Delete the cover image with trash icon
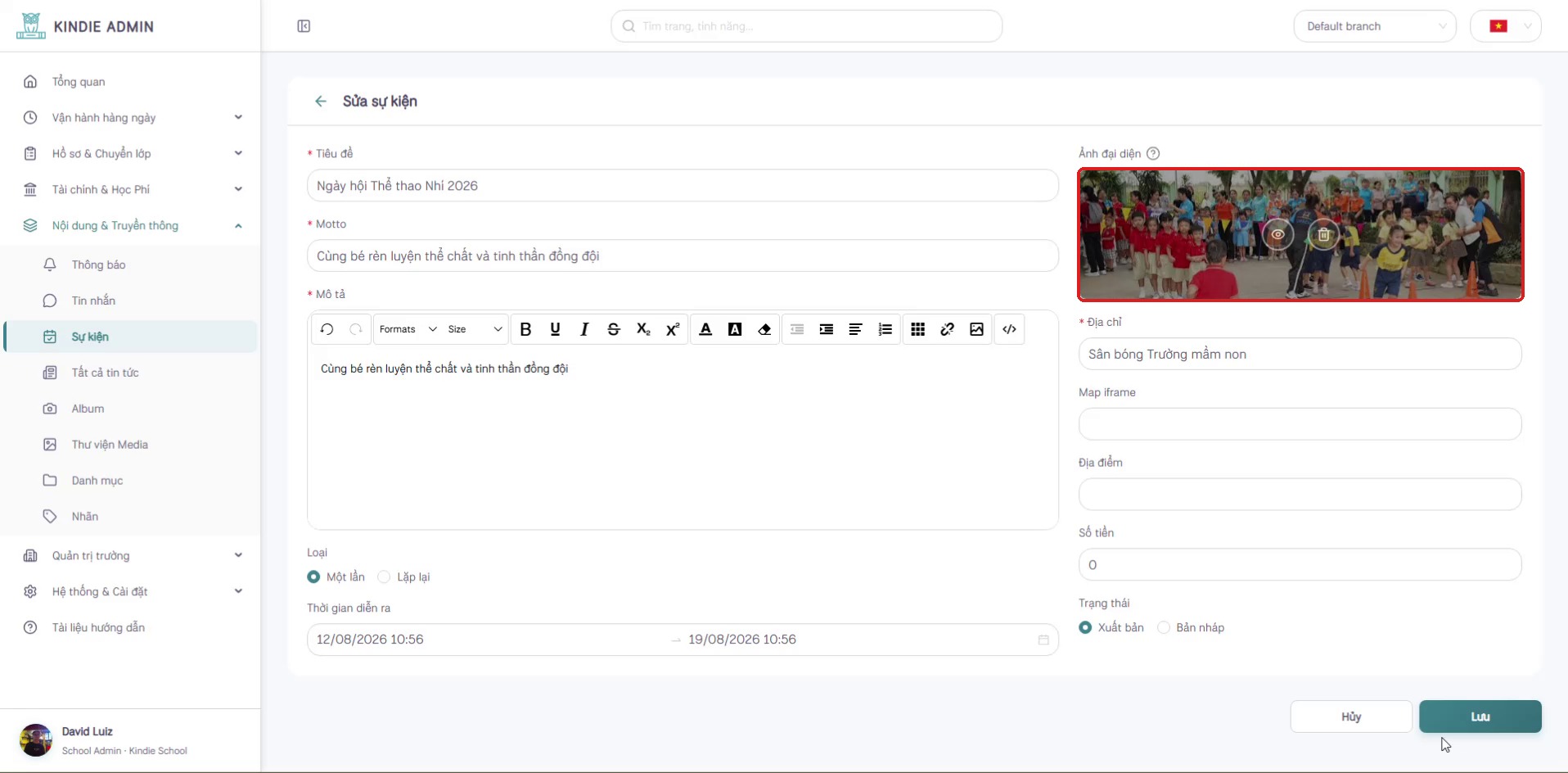This screenshot has width=1568, height=773. click(1323, 235)
